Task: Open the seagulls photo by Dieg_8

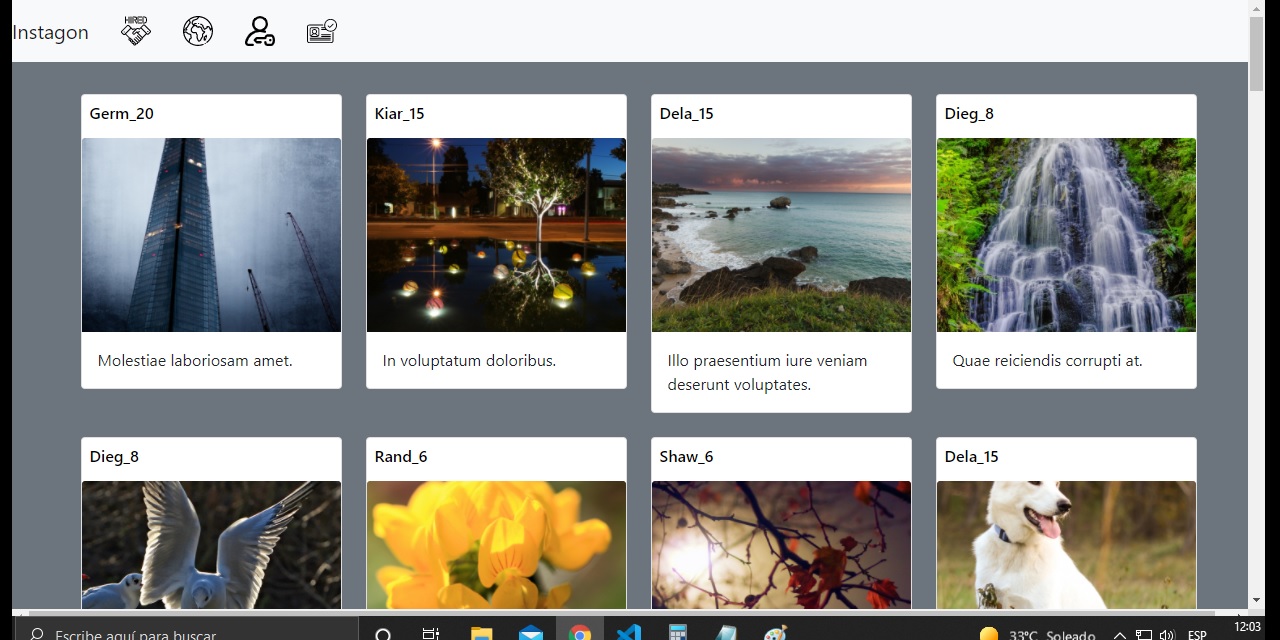Action: tap(211, 545)
